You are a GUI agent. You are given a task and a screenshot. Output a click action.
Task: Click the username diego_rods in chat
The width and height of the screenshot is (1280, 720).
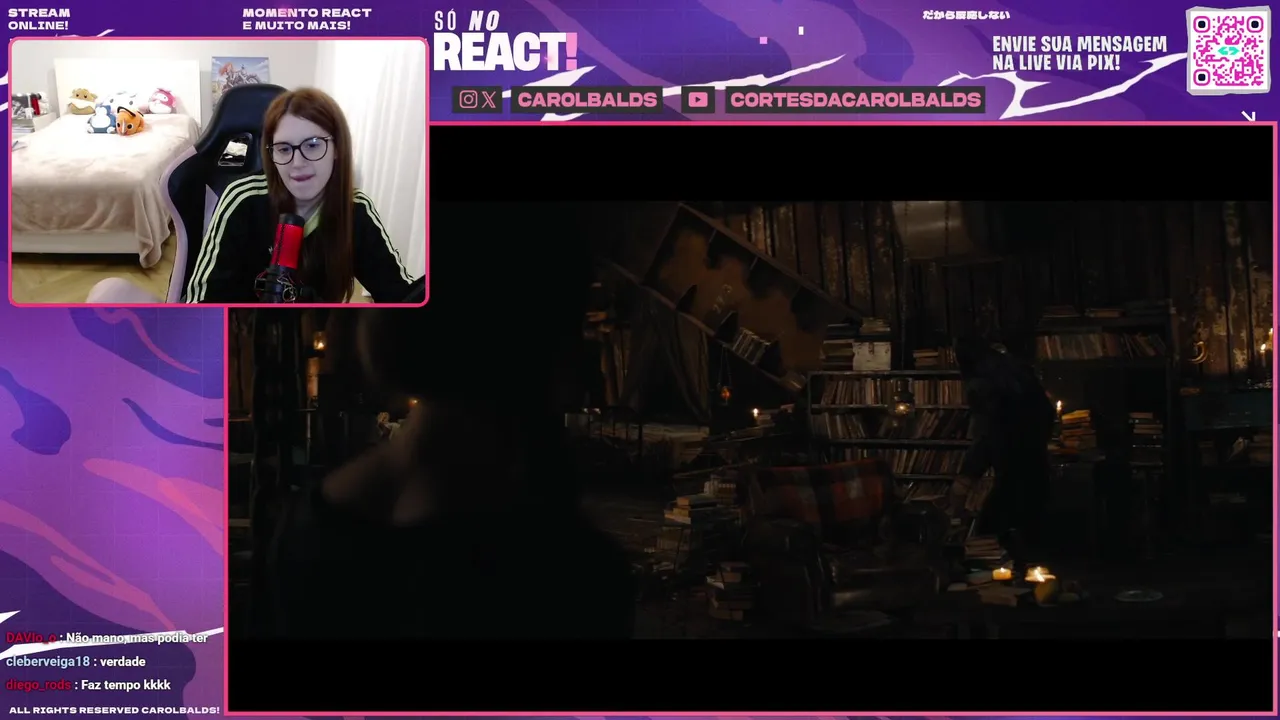coord(38,685)
